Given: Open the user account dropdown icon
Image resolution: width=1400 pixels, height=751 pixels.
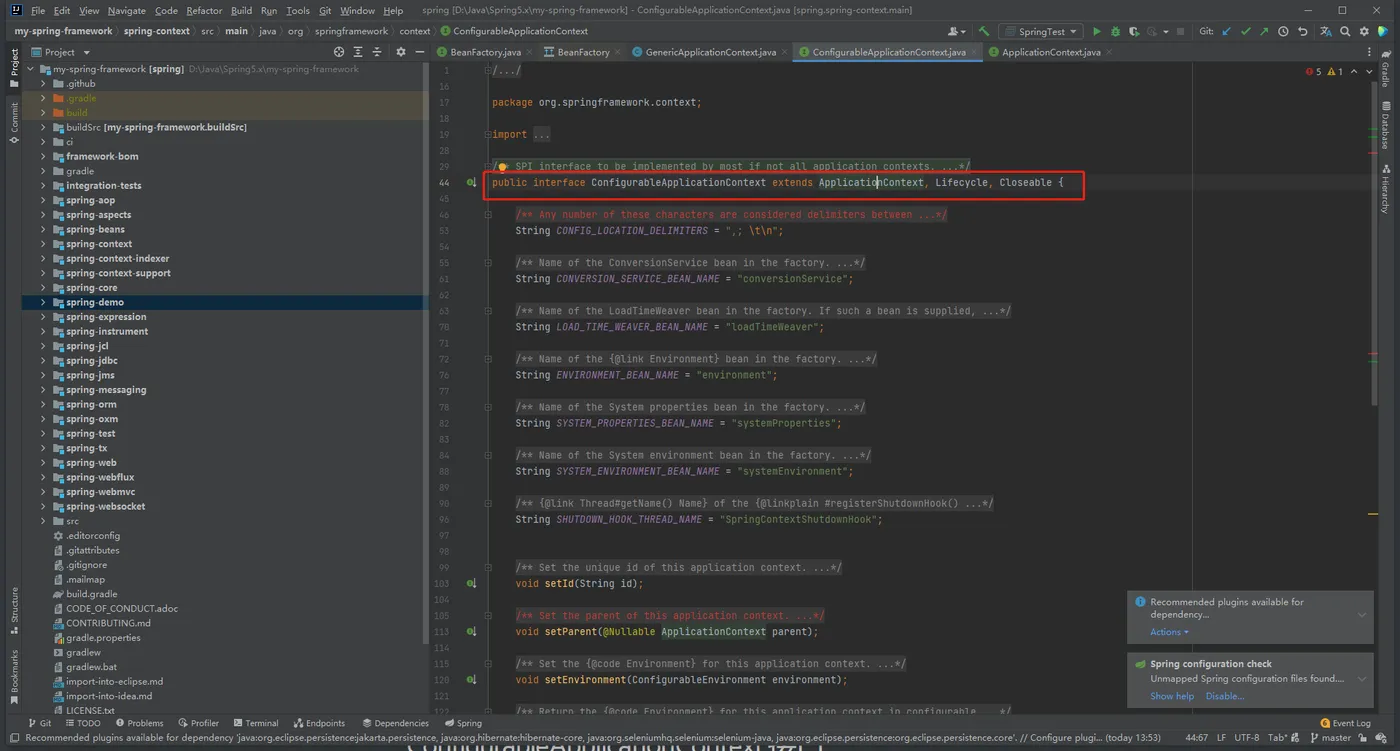Looking at the screenshot, I should [x=957, y=32].
